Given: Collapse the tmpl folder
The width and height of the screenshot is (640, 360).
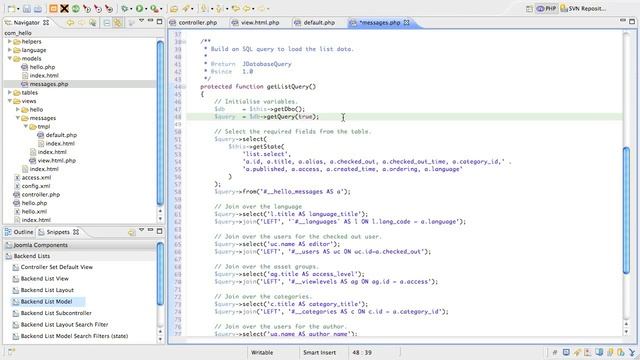Looking at the screenshot, I should point(26,127).
